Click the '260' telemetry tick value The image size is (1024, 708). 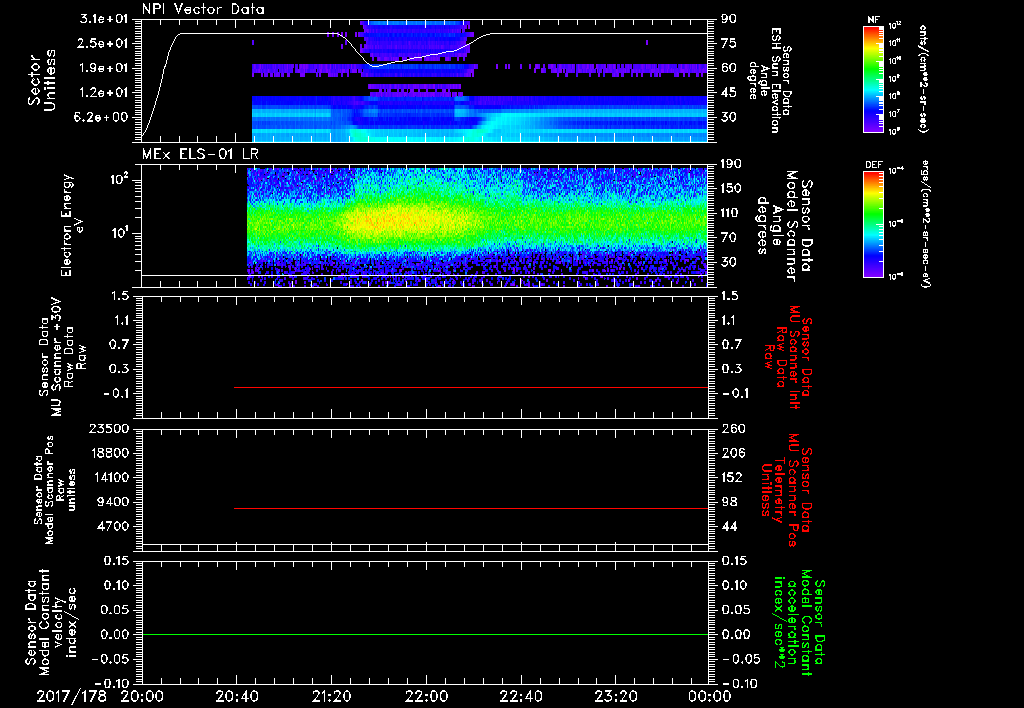(733, 429)
